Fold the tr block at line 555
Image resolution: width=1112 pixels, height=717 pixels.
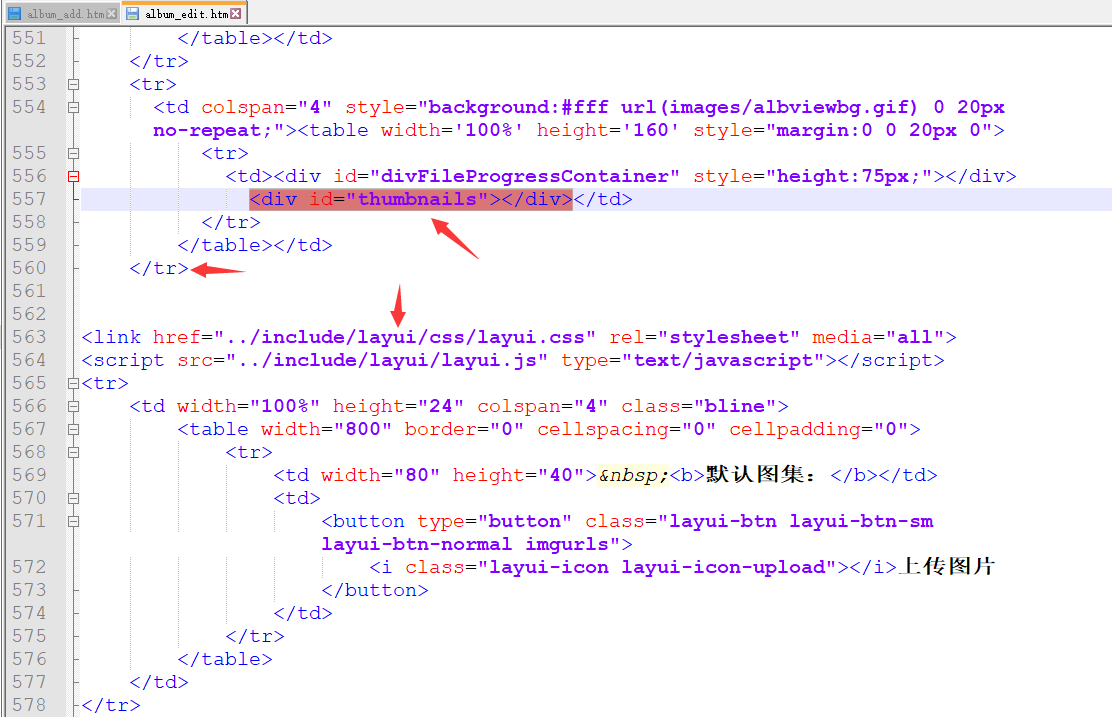click(x=73, y=153)
